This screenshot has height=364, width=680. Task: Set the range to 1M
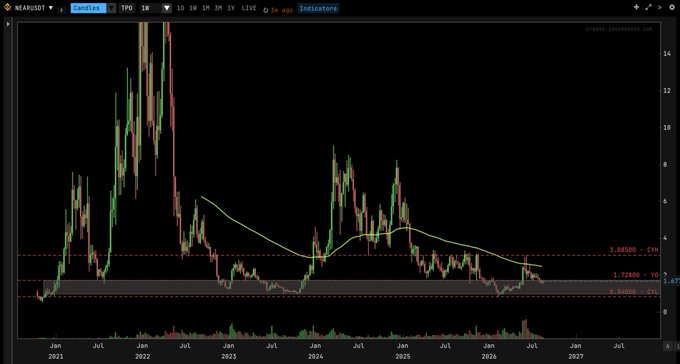[x=206, y=8]
